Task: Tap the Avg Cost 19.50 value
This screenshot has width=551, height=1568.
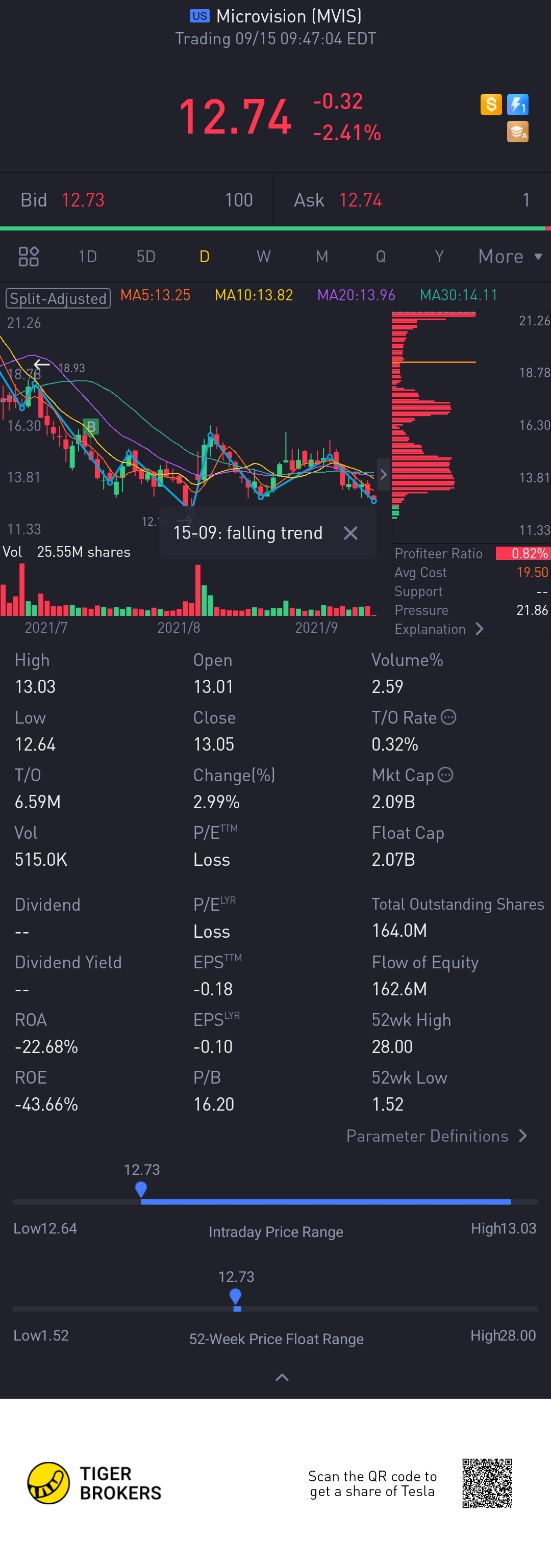Action: [532, 572]
